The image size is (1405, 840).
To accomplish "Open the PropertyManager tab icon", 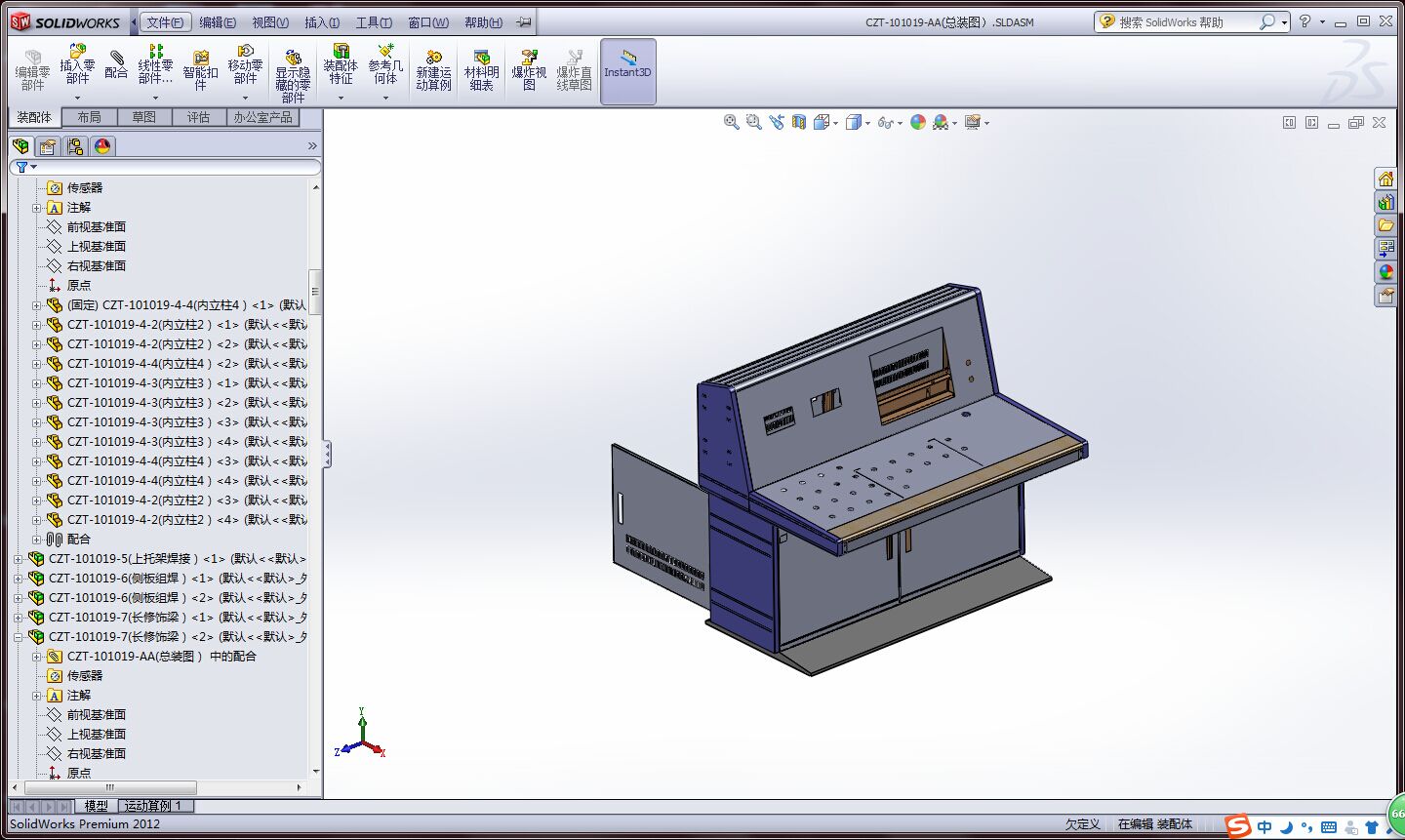I will pos(47,146).
